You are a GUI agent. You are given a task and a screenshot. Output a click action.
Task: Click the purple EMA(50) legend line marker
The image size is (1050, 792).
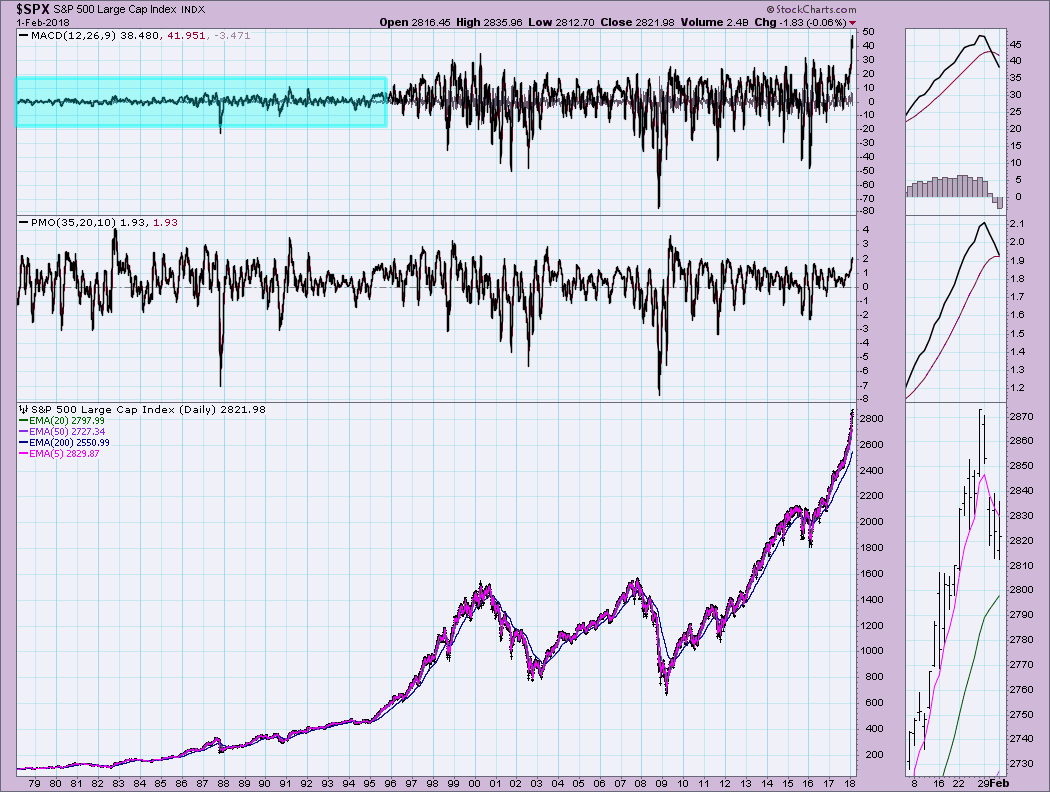click(x=24, y=432)
